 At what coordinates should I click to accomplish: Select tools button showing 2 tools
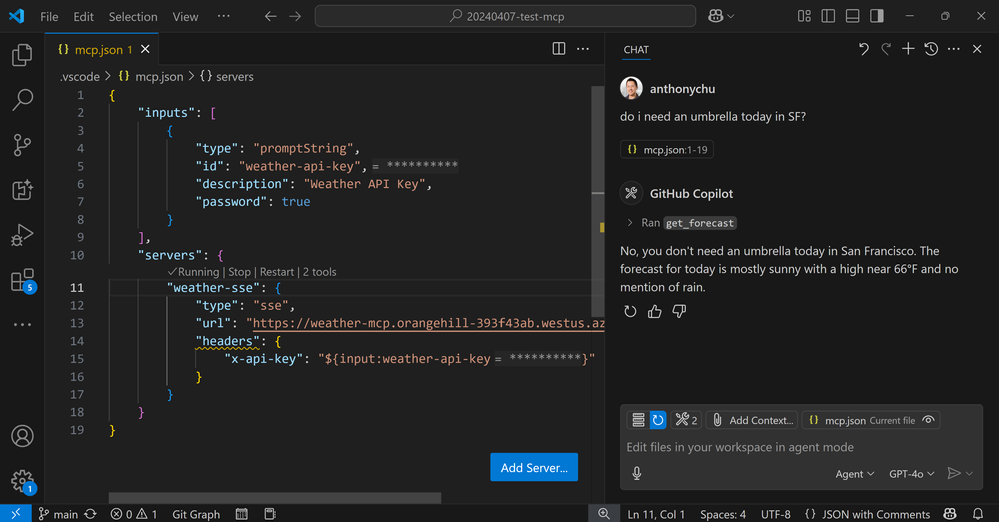coord(686,420)
